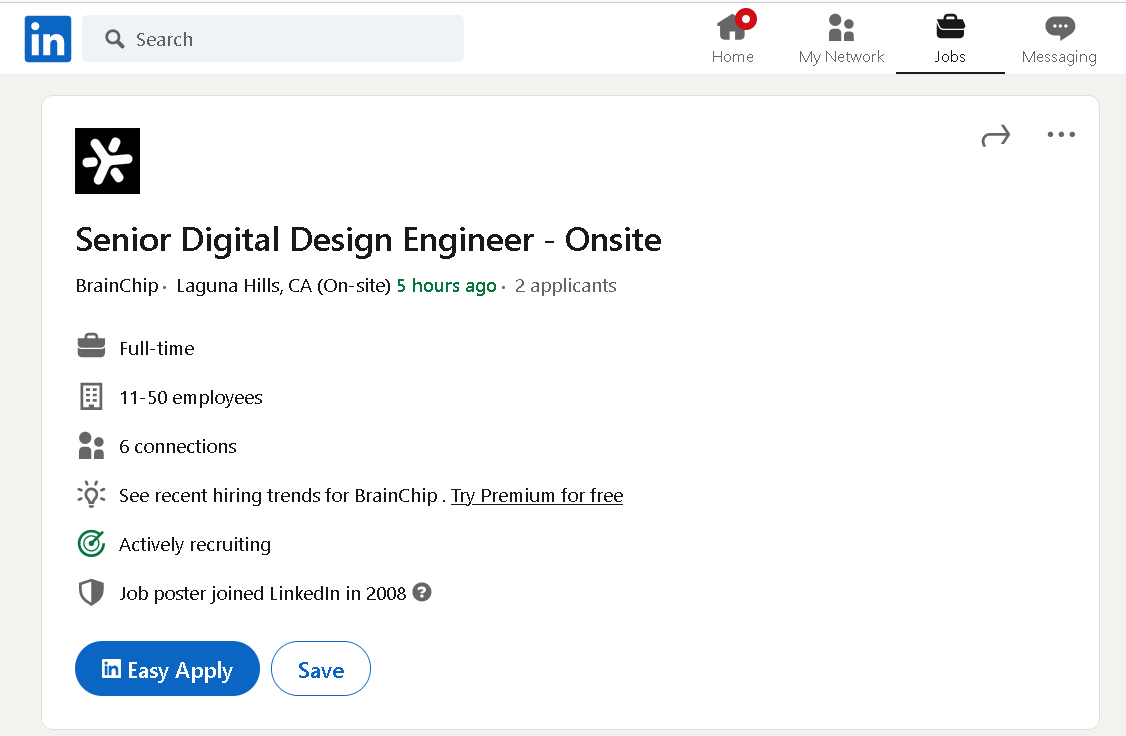Click the BrainChip company logo

click(x=107, y=161)
